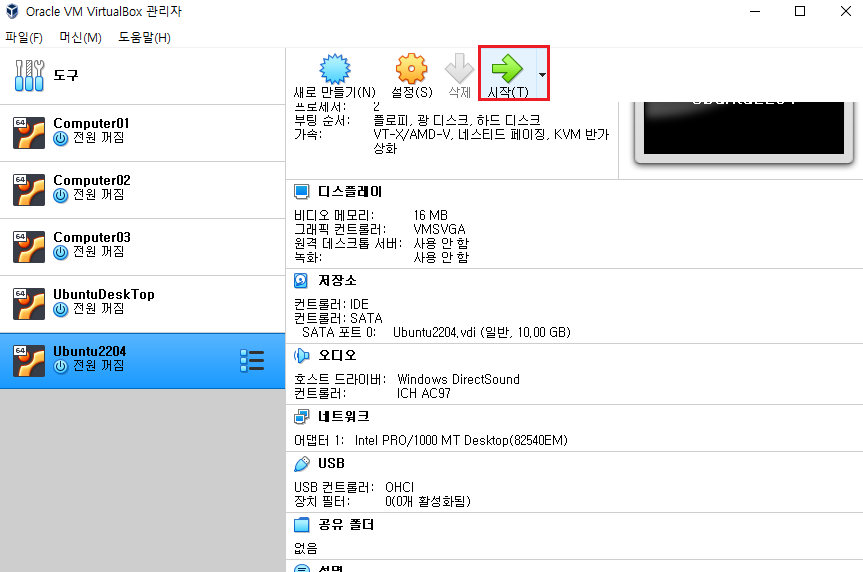Click the UbuntuDeskTop OS icon
The image size is (863, 572).
pyautogui.click(x=29, y=304)
